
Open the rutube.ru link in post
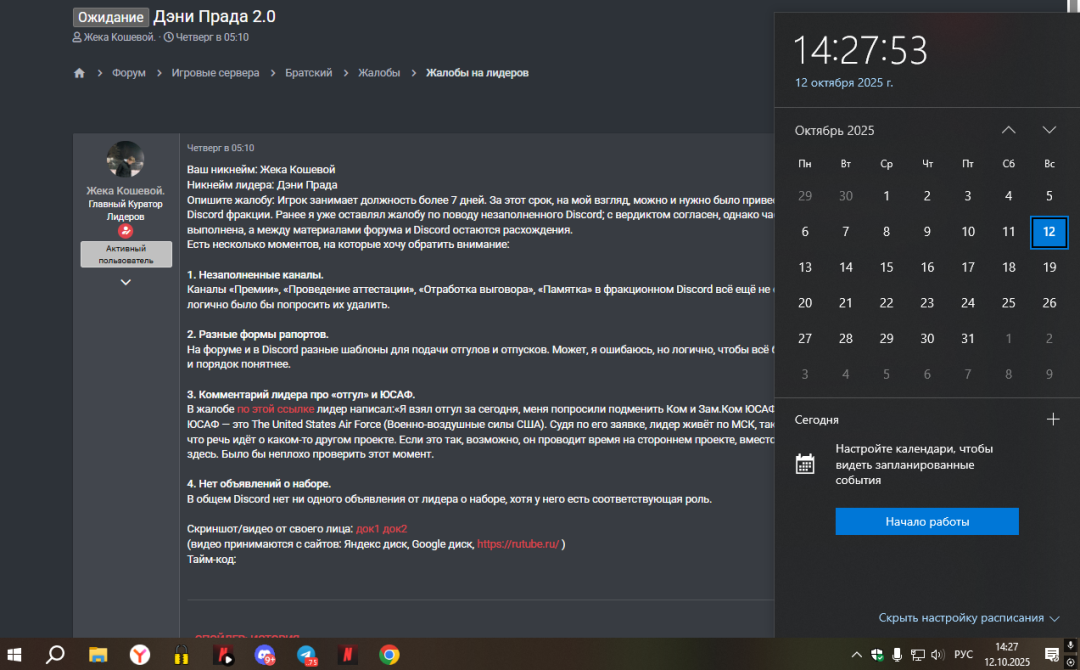(x=517, y=545)
